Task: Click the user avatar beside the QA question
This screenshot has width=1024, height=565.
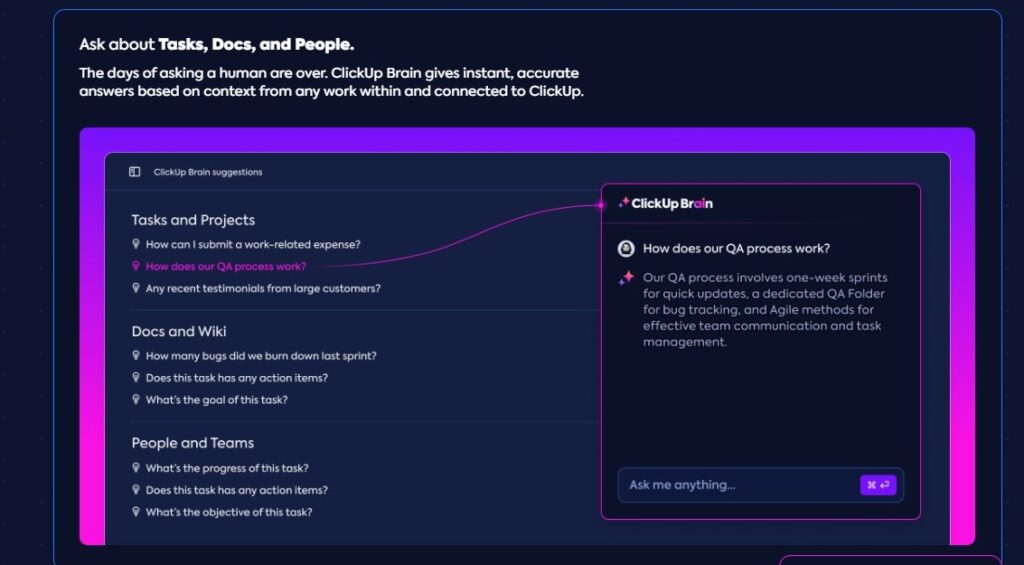Action: 626,249
